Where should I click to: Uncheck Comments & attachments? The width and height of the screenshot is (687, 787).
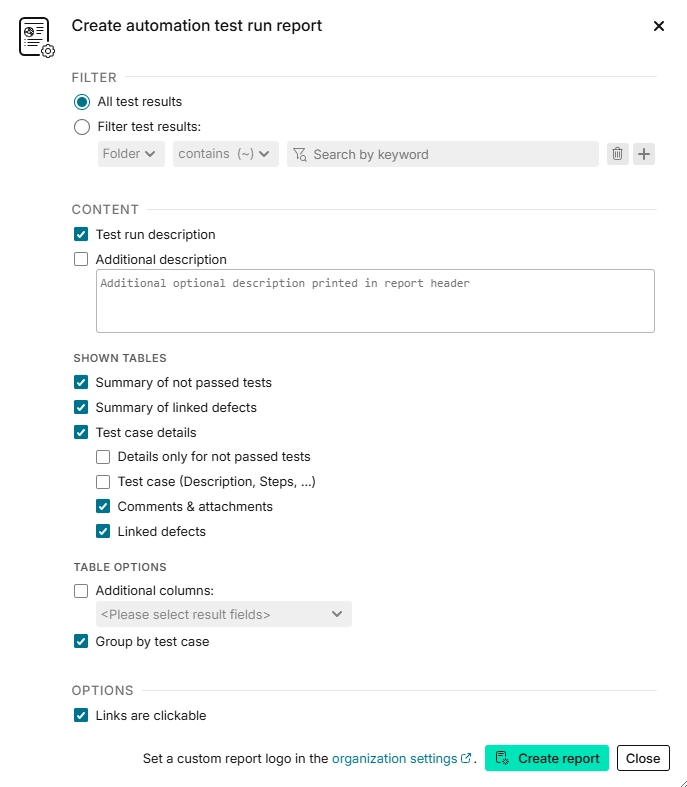103,506
